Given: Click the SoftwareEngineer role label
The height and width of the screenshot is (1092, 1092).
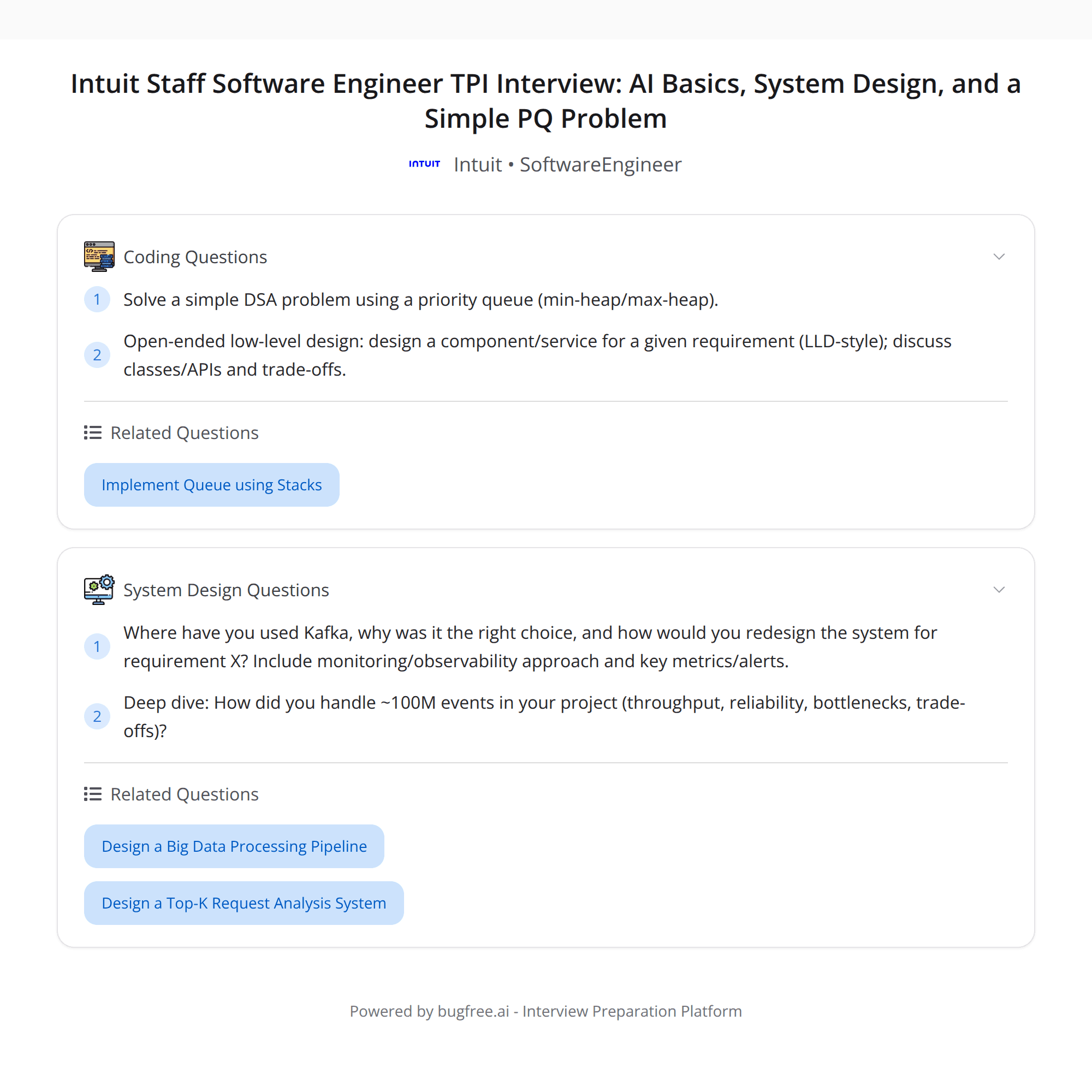Looking at the screenshot, I should pos(600,164).
